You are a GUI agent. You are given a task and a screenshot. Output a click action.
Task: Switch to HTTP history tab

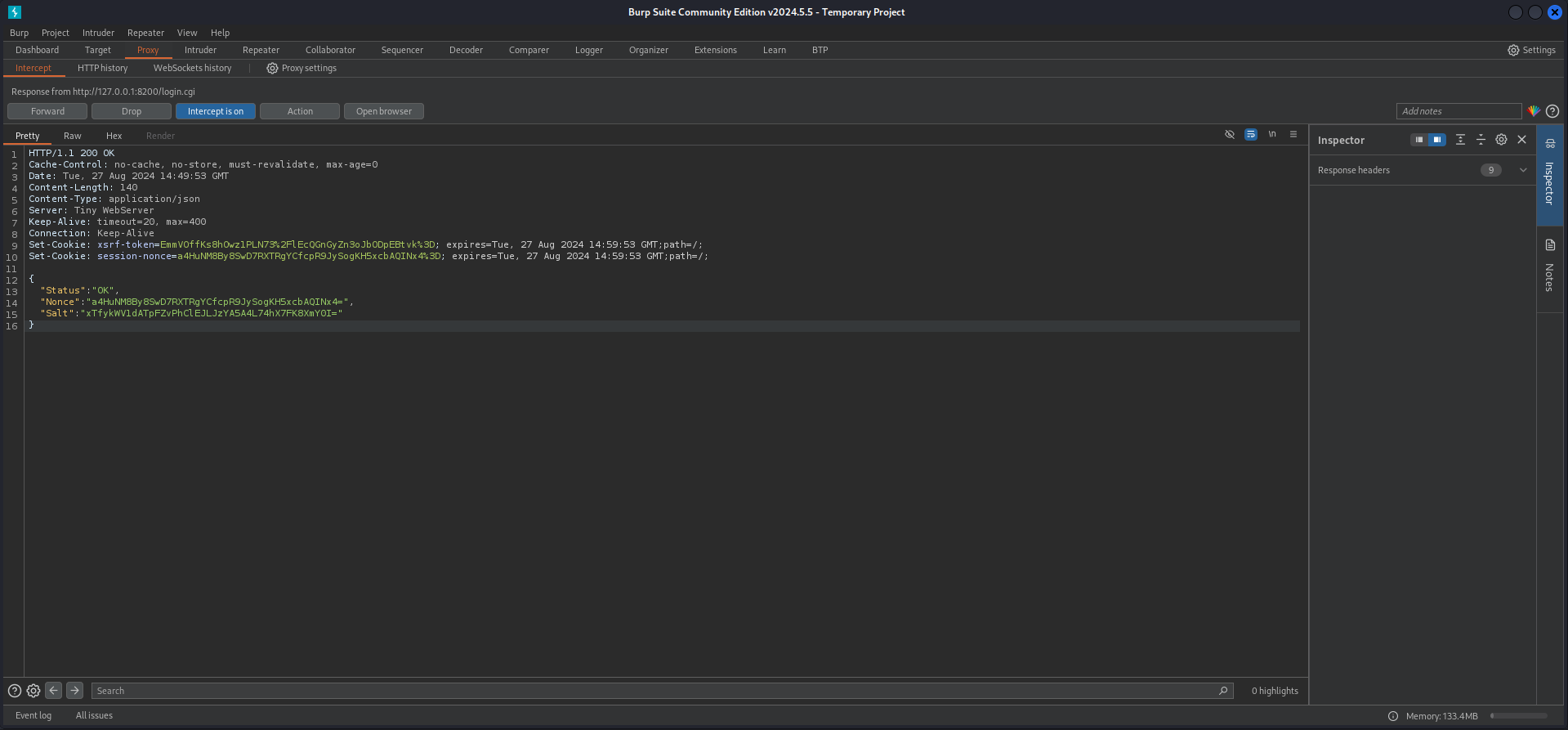coord(102,68)
